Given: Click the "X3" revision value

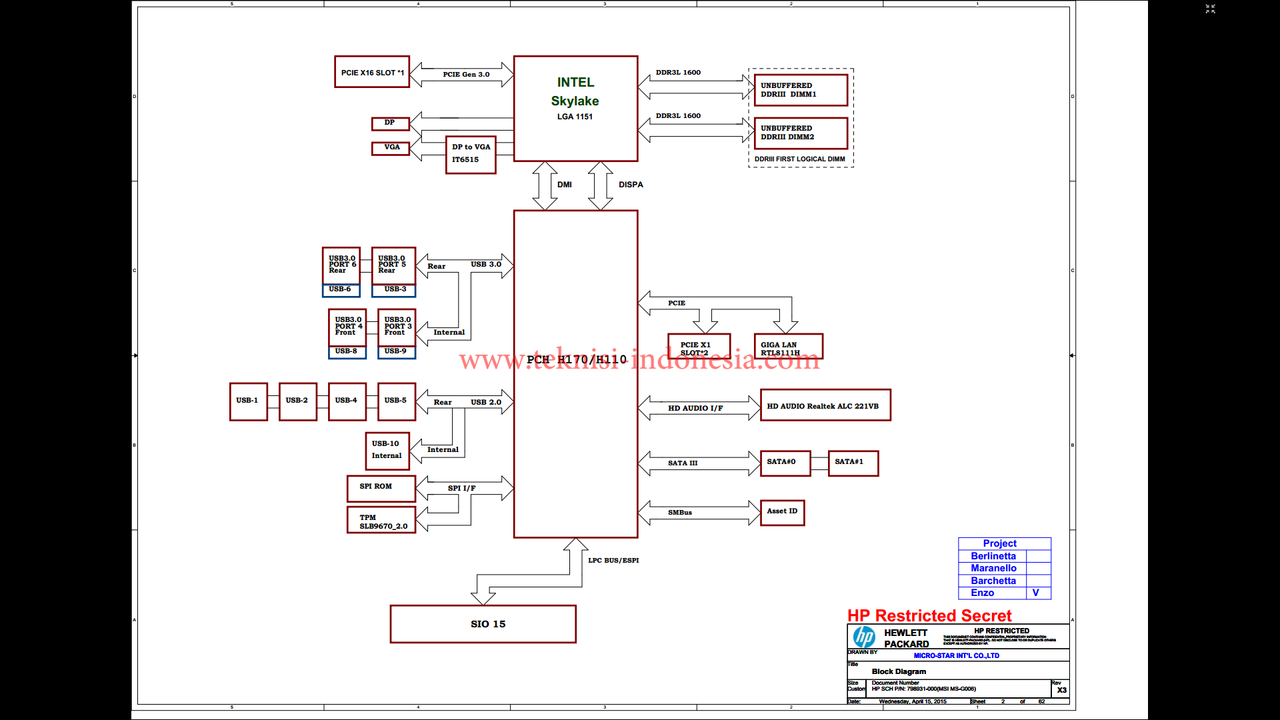Looking at the screenshot, I should click(x=1061, y=690).
